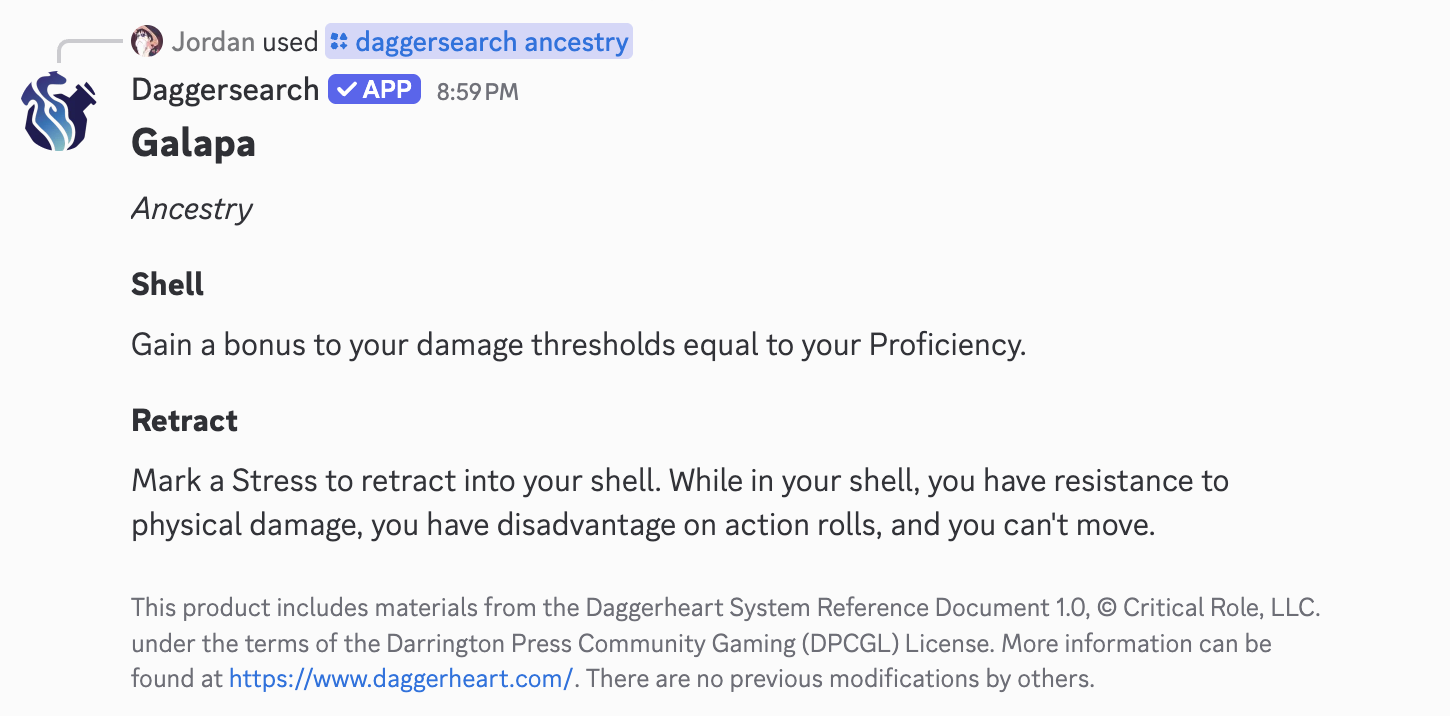Open the Daggersearch bot profile name

tap(225, 90)
